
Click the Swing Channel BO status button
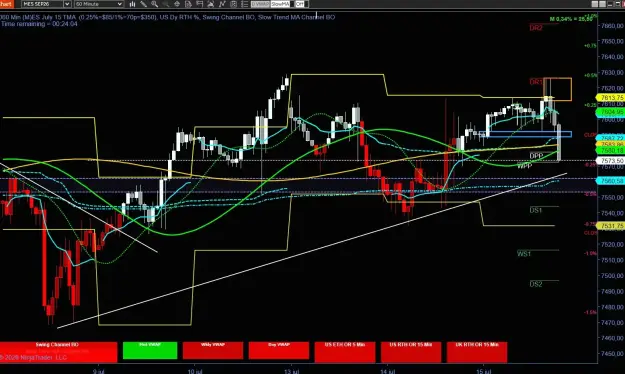[x=58, y=352]
